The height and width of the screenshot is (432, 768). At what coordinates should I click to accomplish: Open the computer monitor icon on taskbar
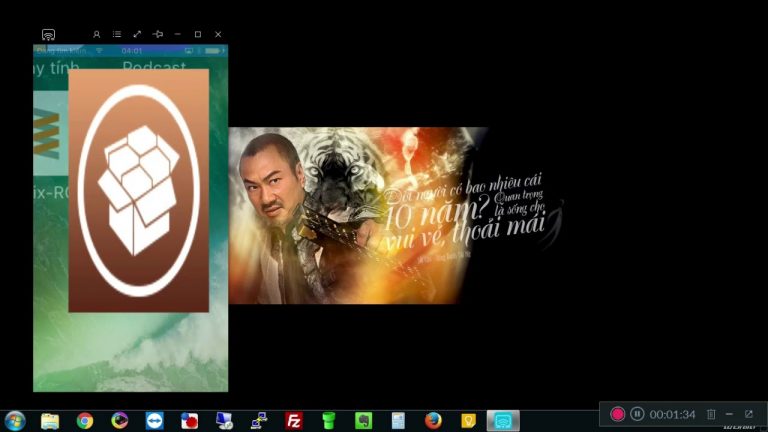click(224, 421)
